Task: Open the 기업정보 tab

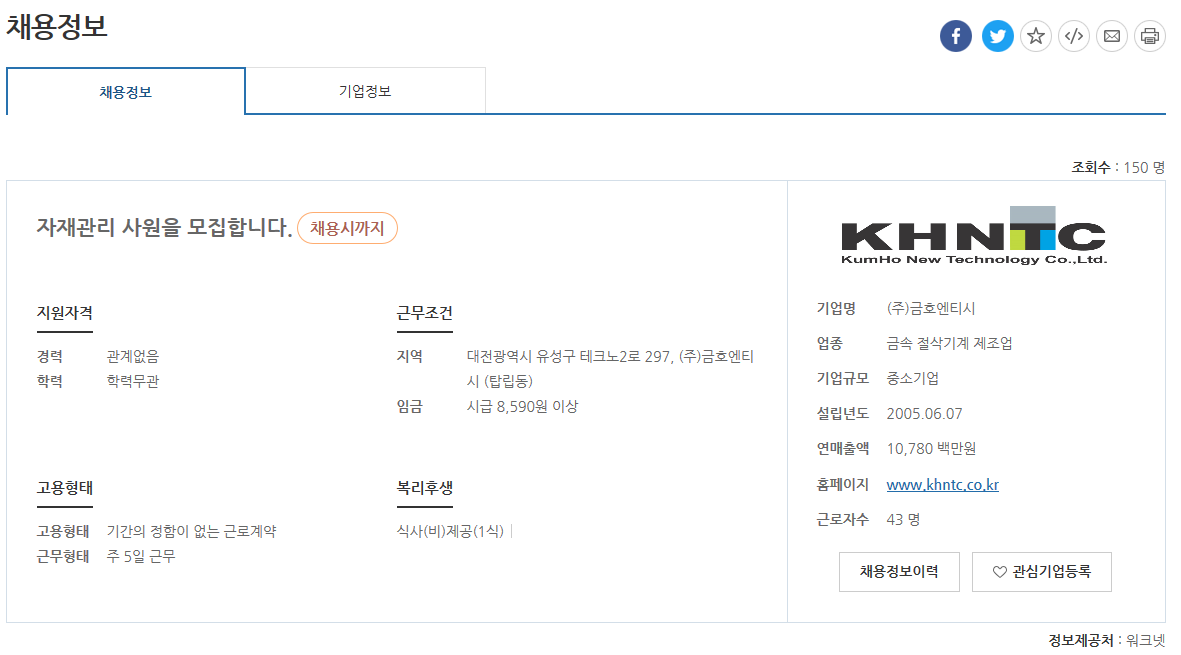Action: (x=365, y=91)
